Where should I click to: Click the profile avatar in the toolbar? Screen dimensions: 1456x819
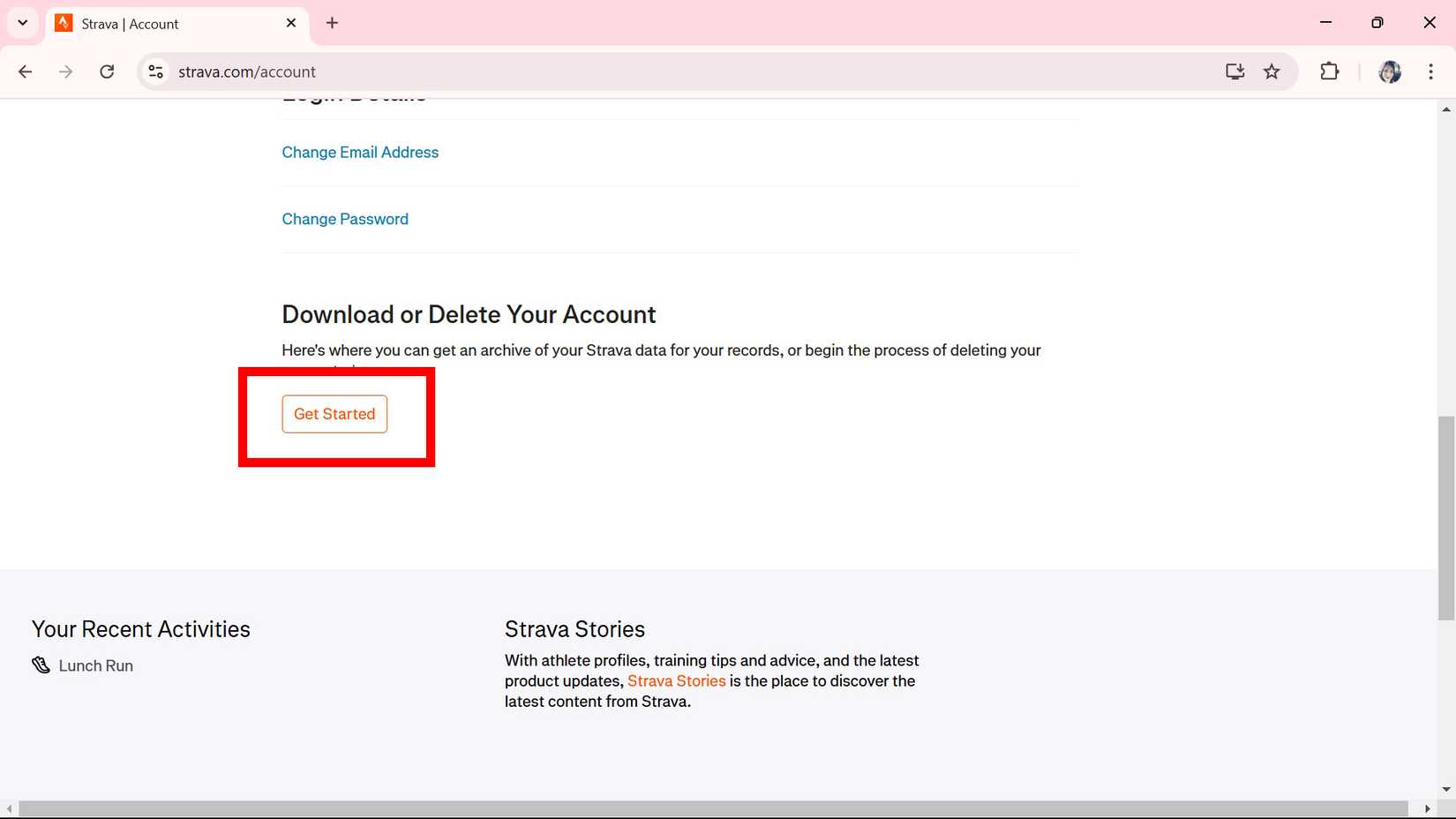point(1389,71)
